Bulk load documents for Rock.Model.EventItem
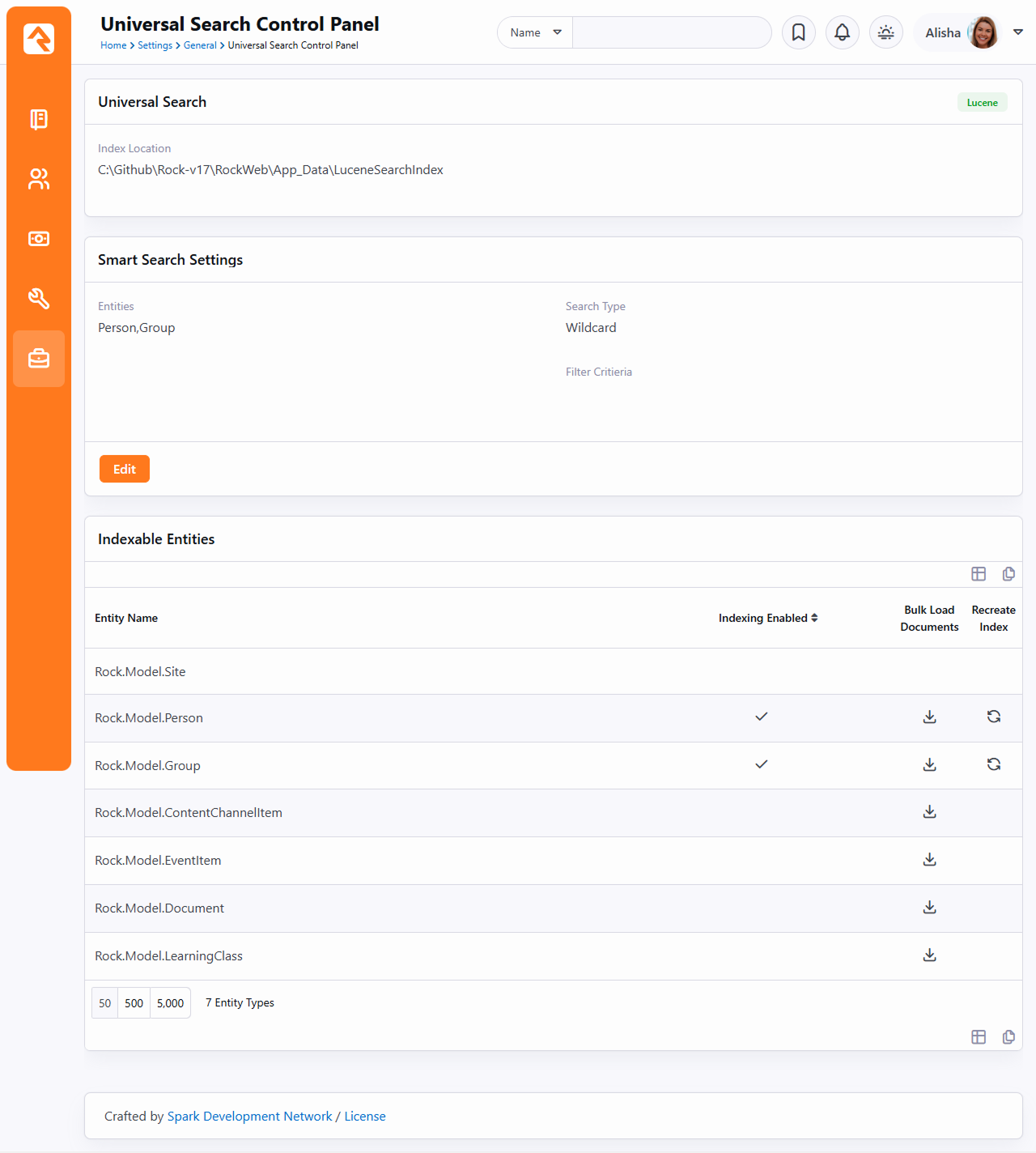The height and width of the screenshot is (1153, 1036). 929,859
